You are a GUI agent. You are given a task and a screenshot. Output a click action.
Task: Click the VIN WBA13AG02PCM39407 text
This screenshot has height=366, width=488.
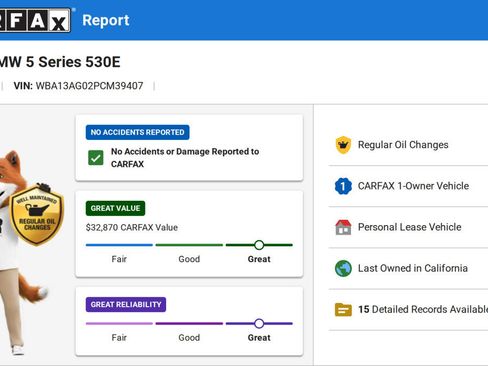(x=78, y=86)
